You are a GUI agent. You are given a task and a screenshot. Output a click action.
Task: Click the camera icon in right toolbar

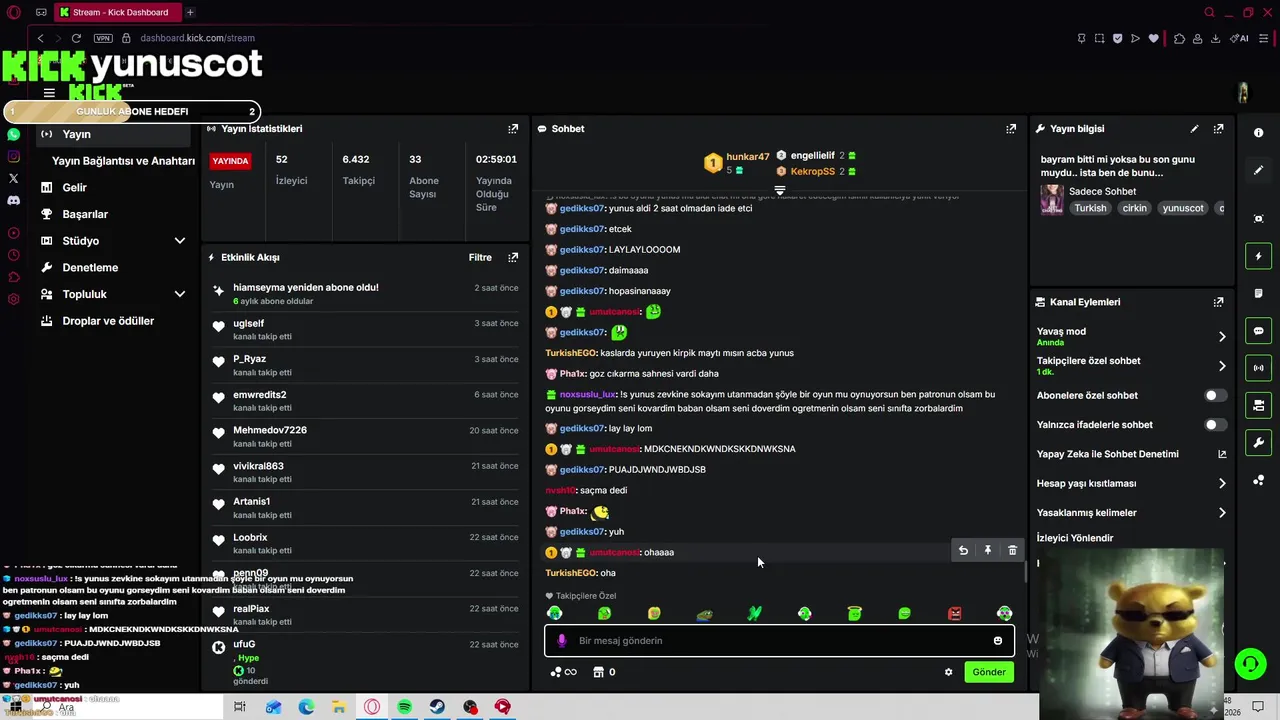click(x=1258, y=219)
